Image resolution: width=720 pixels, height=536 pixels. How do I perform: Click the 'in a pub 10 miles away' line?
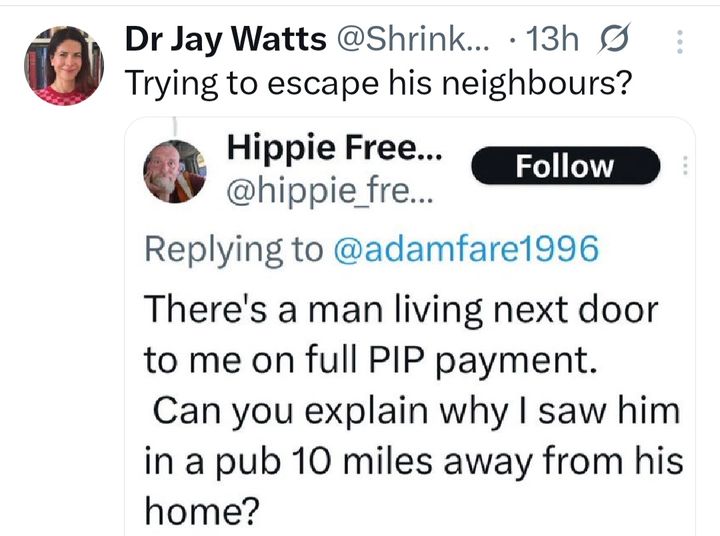point(414,461)
